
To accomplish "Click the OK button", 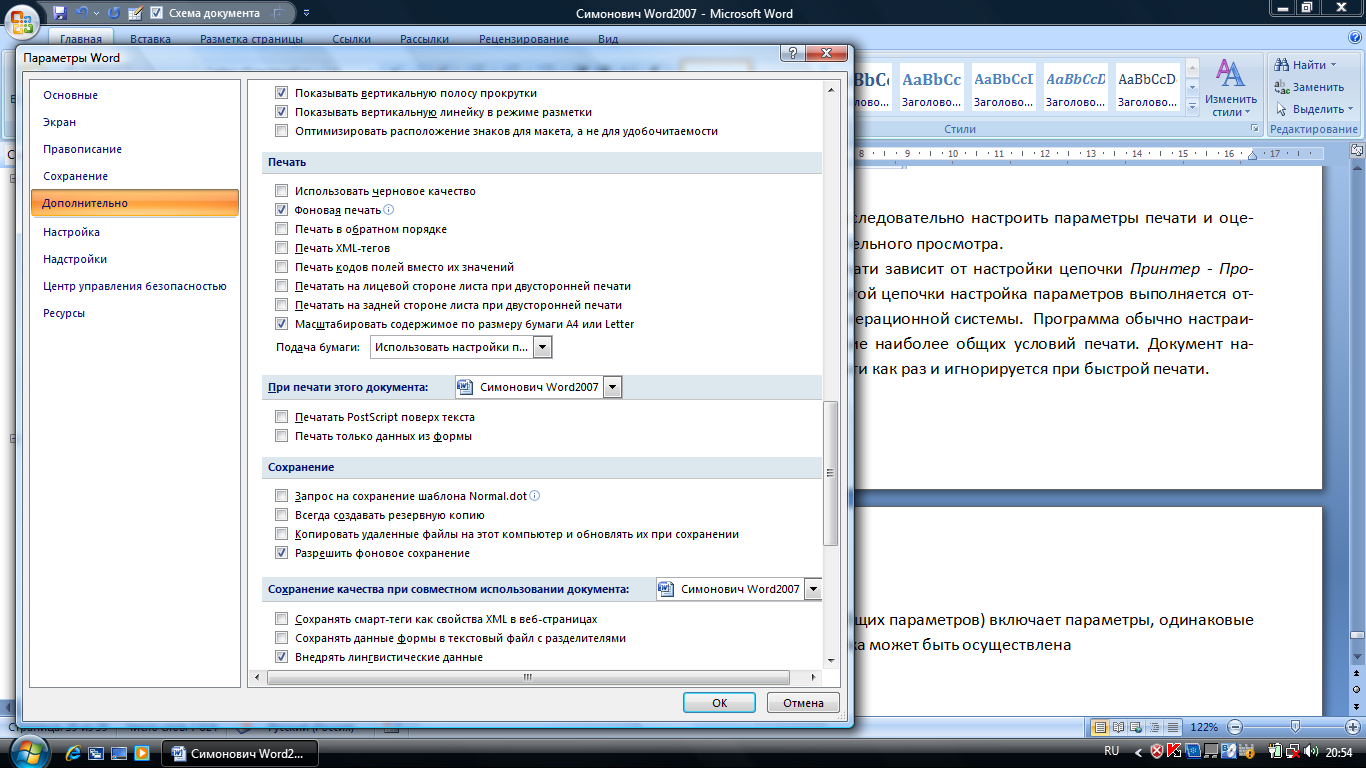I will [x=719, y=703].
